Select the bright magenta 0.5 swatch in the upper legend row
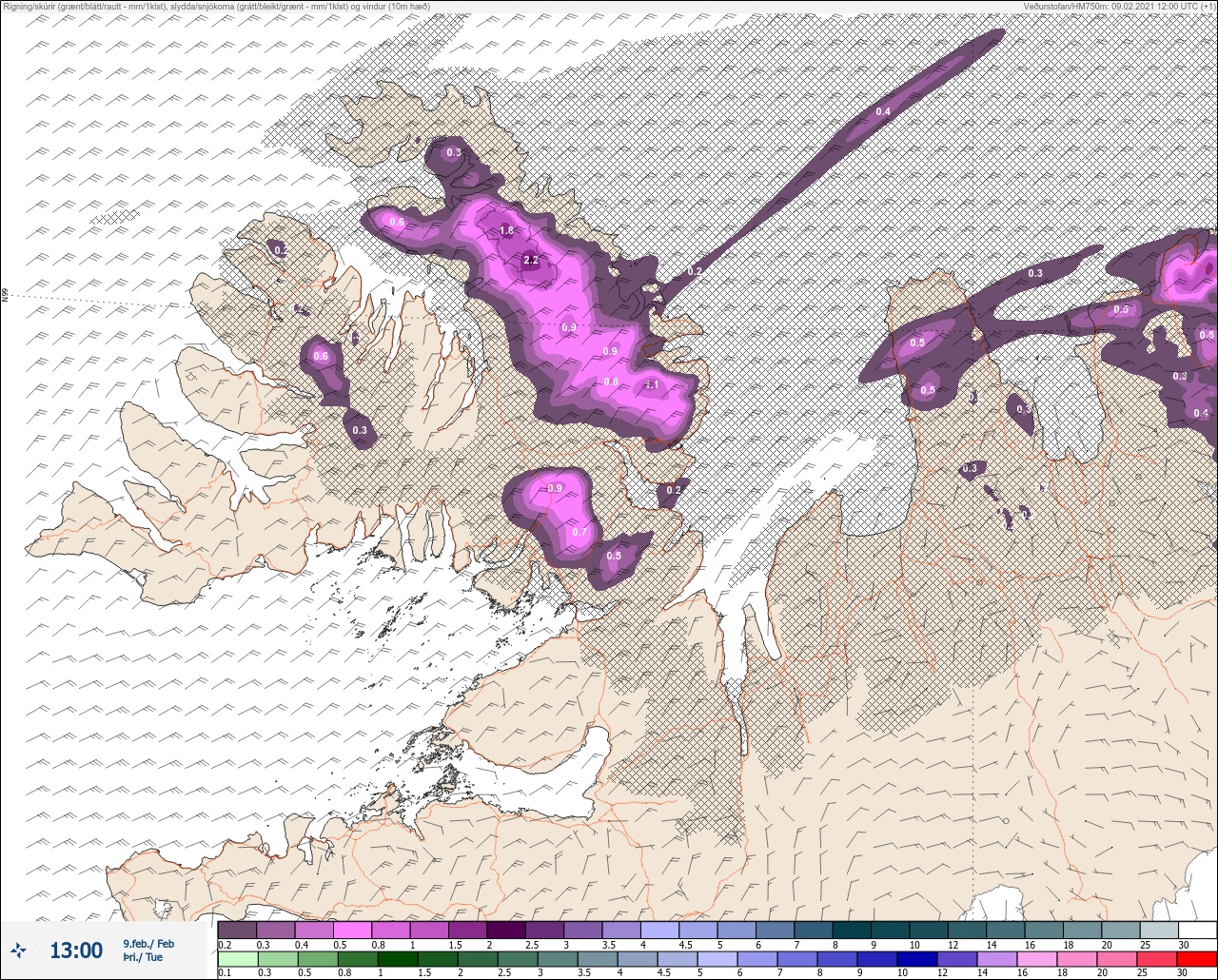Viewport: 1218px width, 980px height. 352,930
